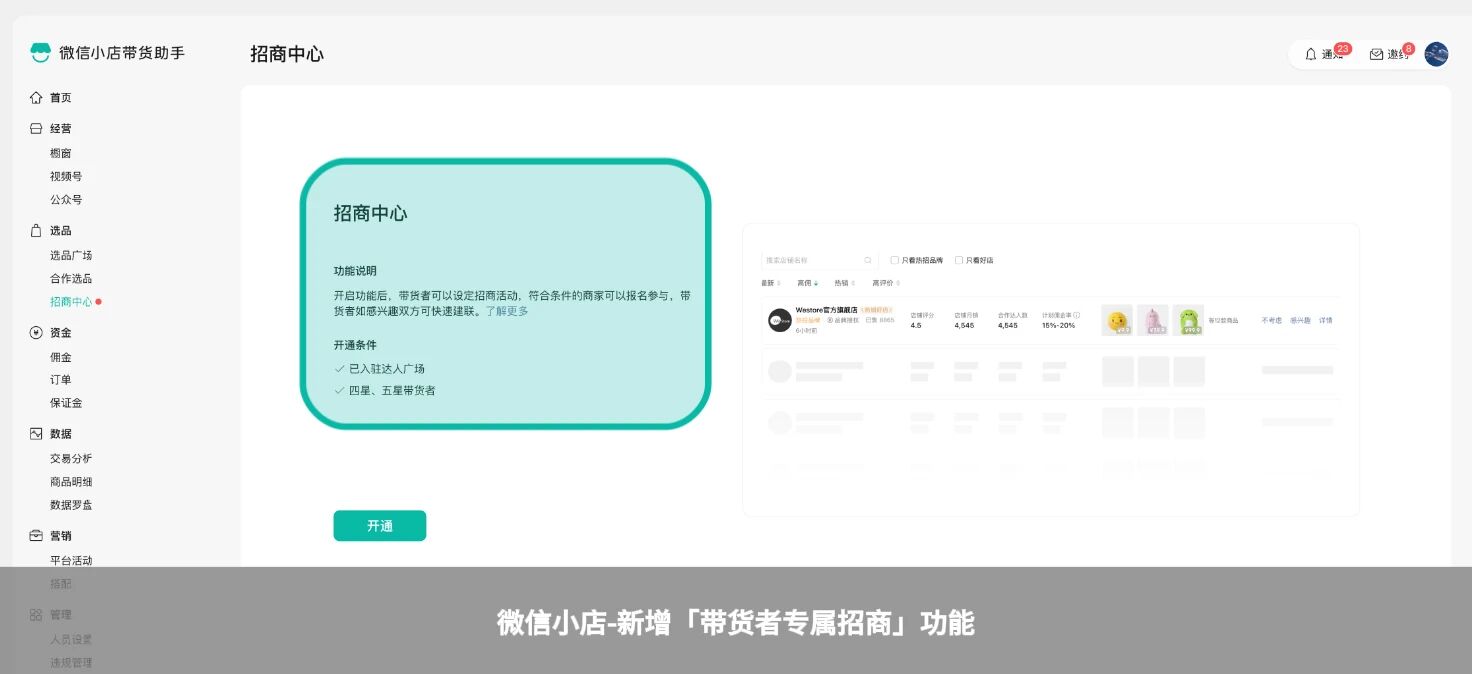The height and width of the screenshot is (674, 1472).
Task: Click the 四星、五星带货者 condition text
Action: [392, 391]
